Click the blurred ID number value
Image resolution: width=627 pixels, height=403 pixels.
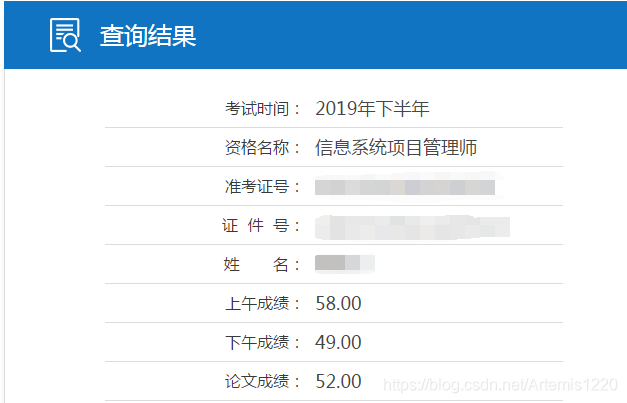(412, 227)
